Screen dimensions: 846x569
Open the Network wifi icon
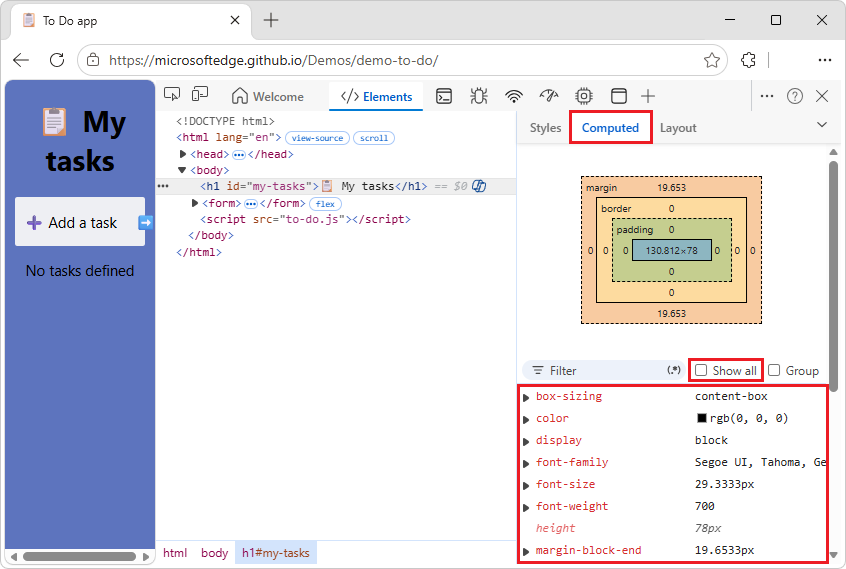point(514,97)
